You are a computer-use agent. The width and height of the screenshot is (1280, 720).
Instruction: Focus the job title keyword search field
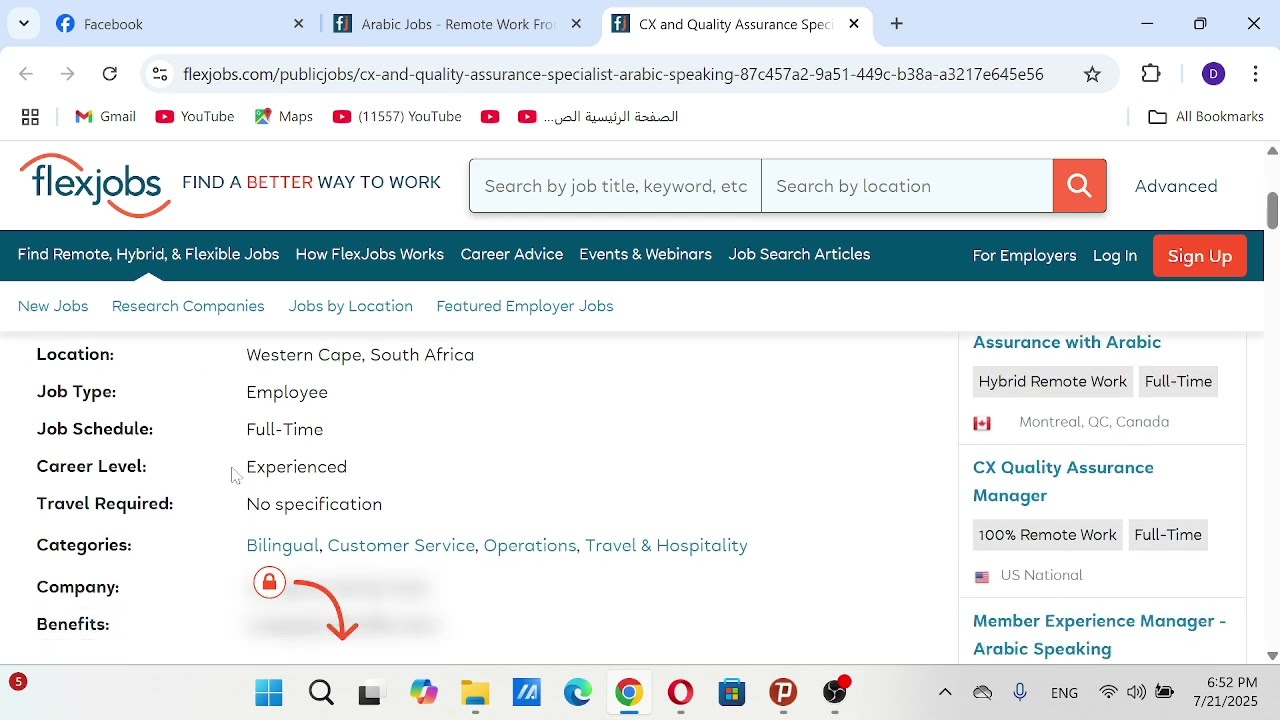coord(616,186)
